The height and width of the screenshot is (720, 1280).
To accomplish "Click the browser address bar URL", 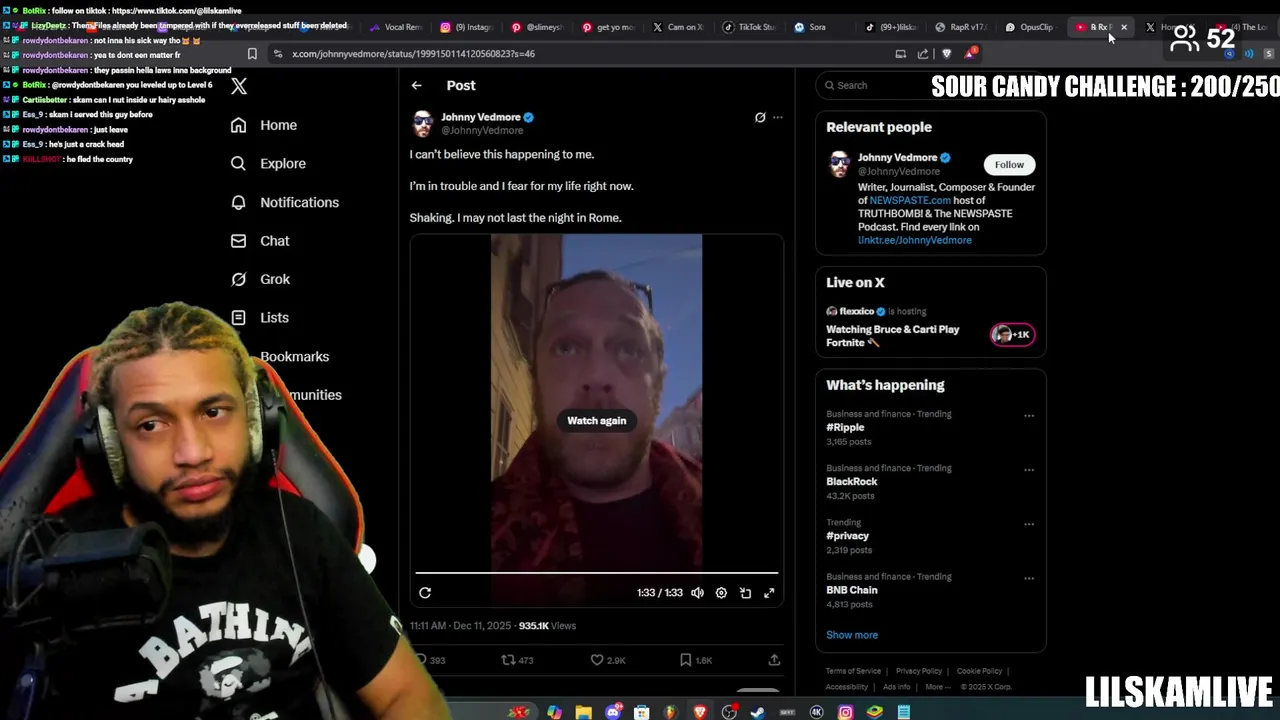I will tap(413, 54).
